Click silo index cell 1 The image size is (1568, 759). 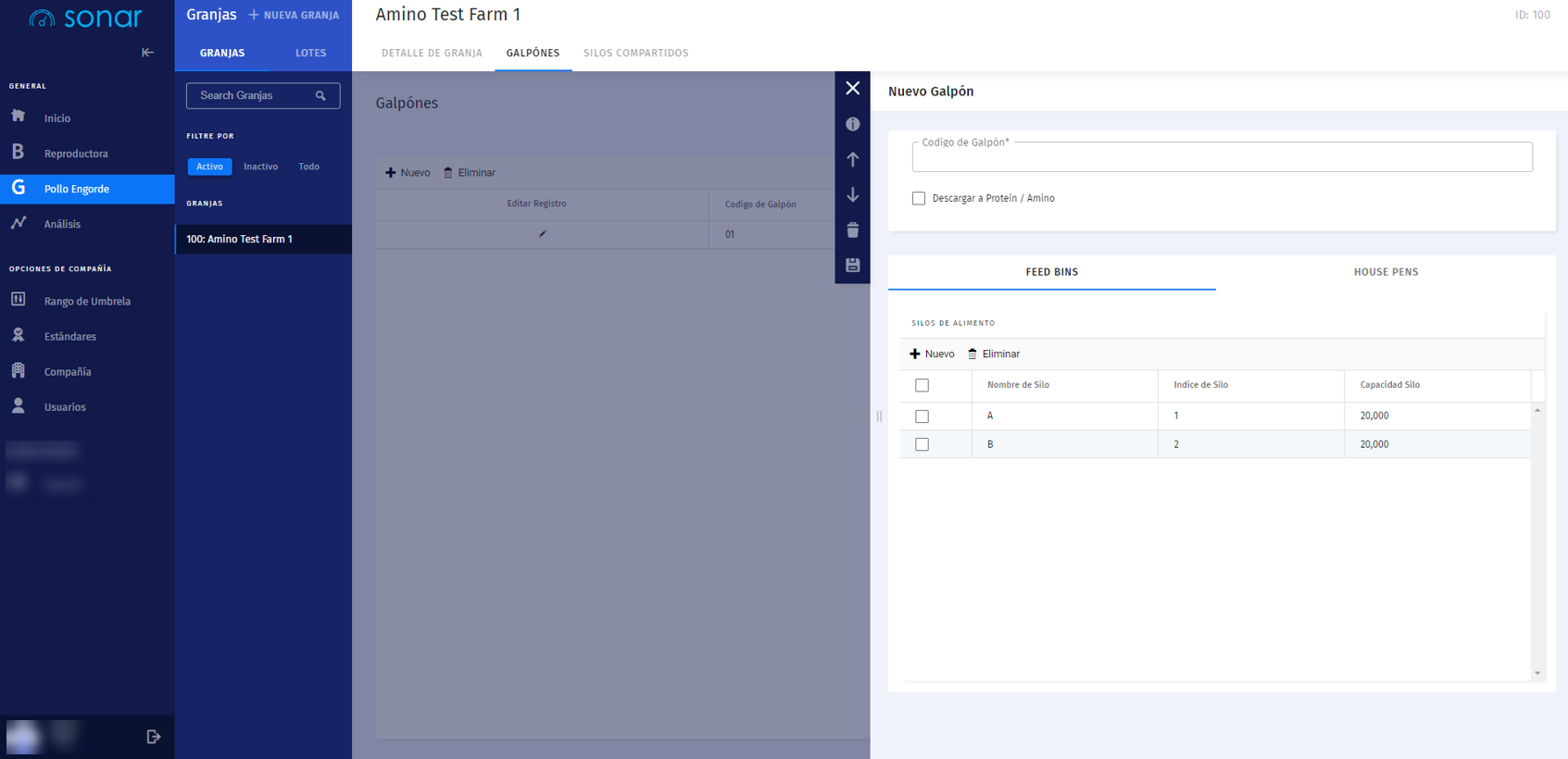(x=1250, y=416)
